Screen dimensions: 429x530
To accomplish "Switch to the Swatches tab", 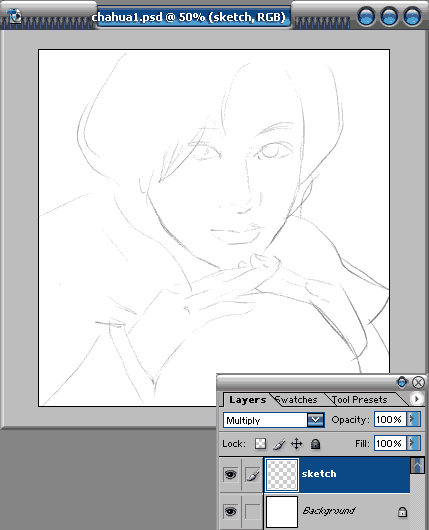I will tap(296, 400).
